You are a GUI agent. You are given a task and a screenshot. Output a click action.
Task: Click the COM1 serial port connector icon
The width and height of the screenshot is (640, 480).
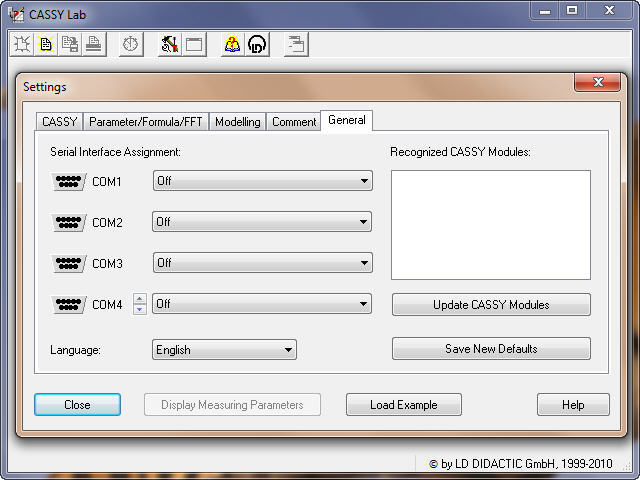(68, 181)
